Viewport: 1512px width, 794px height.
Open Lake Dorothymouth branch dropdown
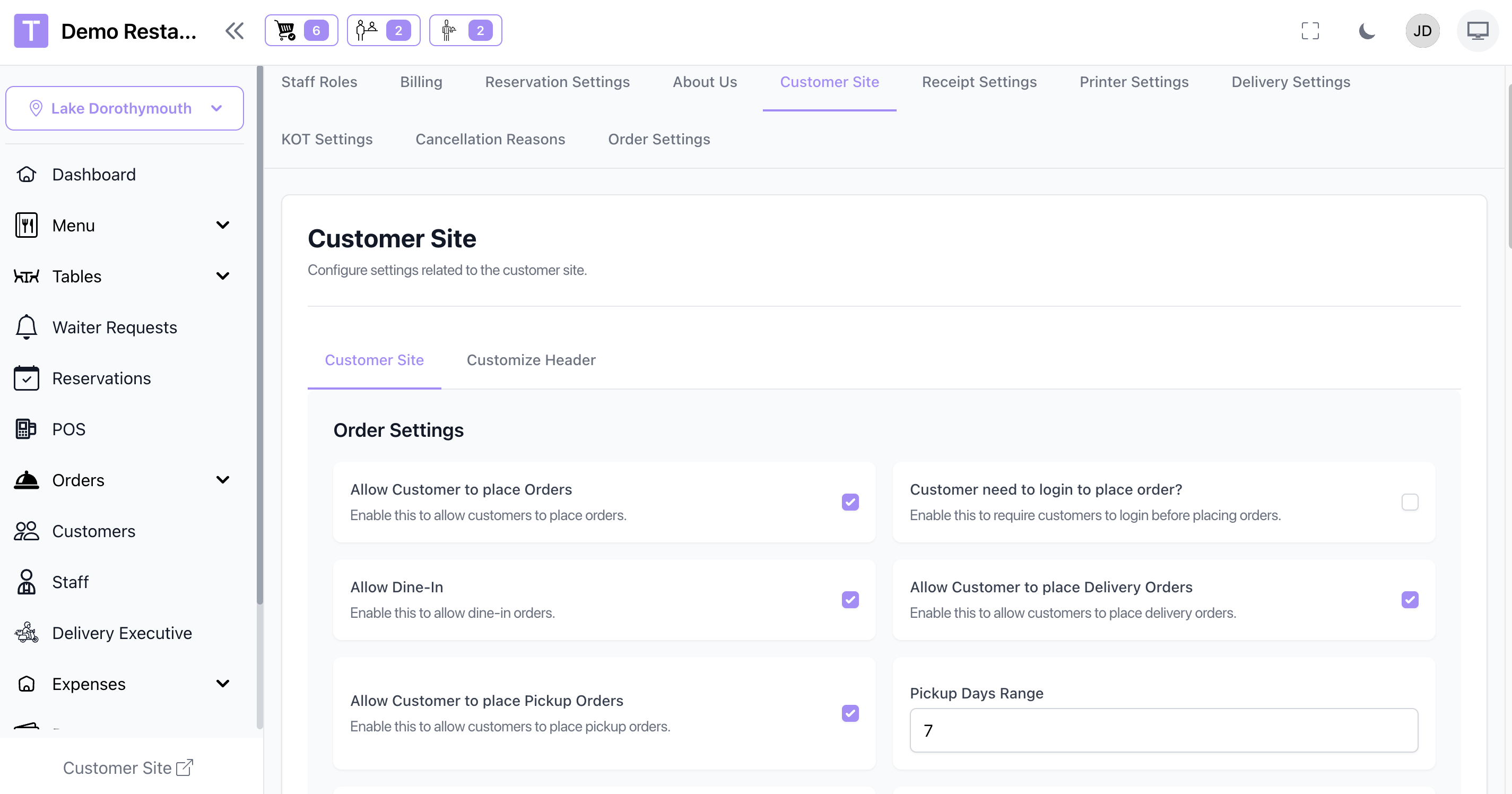pyautogui.click(x=125, y=108)
